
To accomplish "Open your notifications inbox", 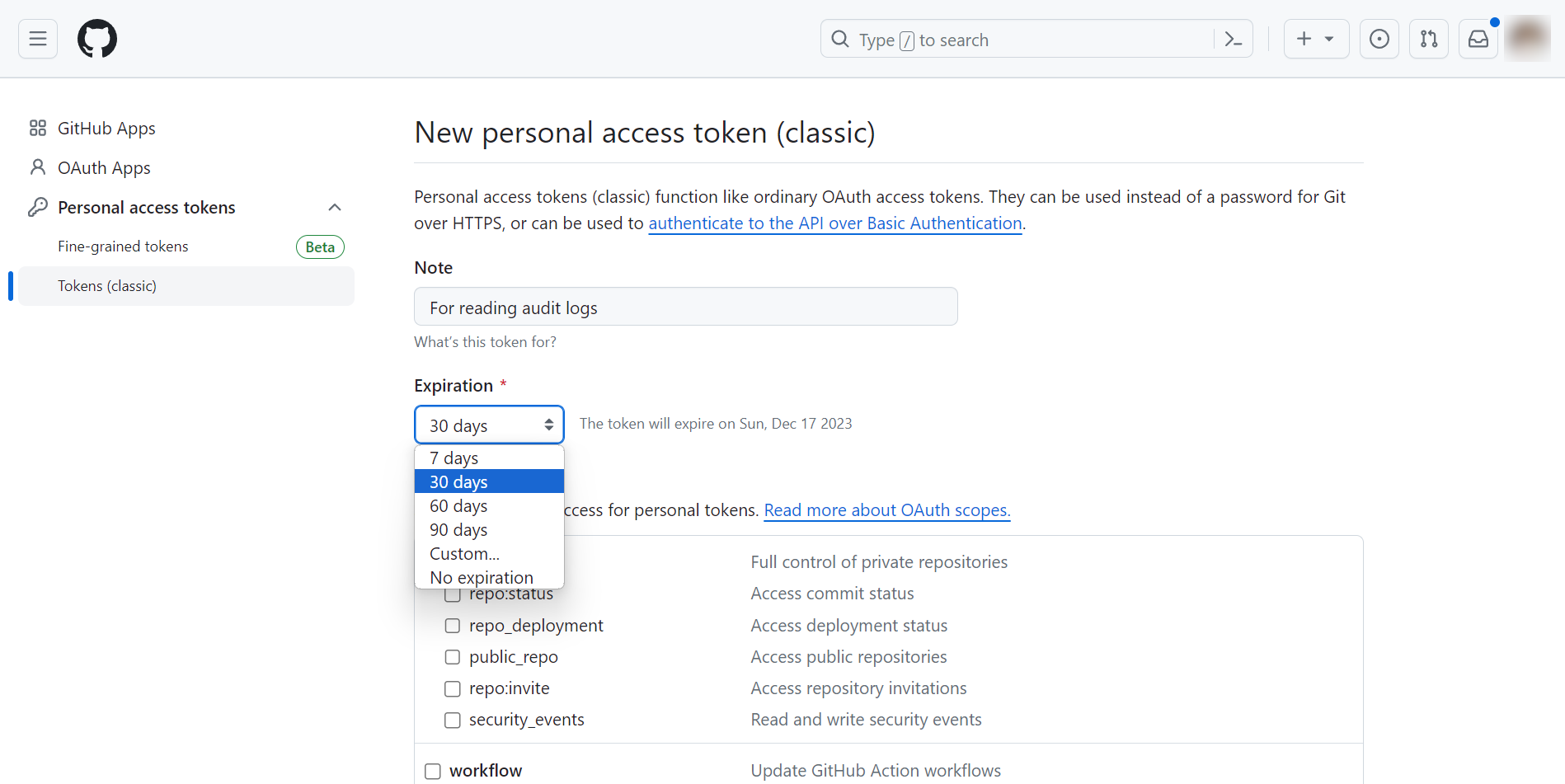I will (x=1478, y=38).
